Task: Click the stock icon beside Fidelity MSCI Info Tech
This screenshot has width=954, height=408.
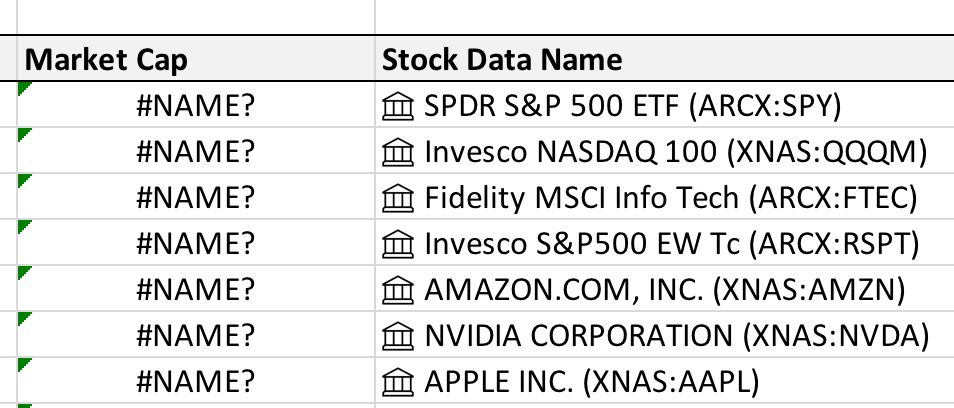Action: click(x=398, y=198)
